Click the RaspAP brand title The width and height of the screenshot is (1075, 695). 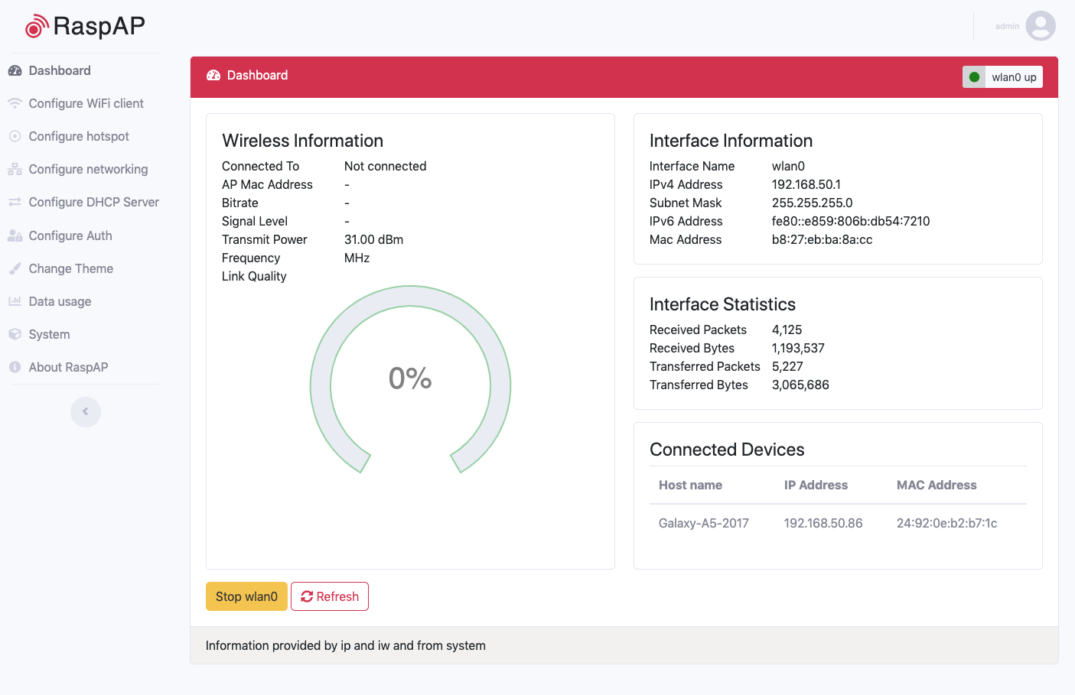click(x=99, y=26)
